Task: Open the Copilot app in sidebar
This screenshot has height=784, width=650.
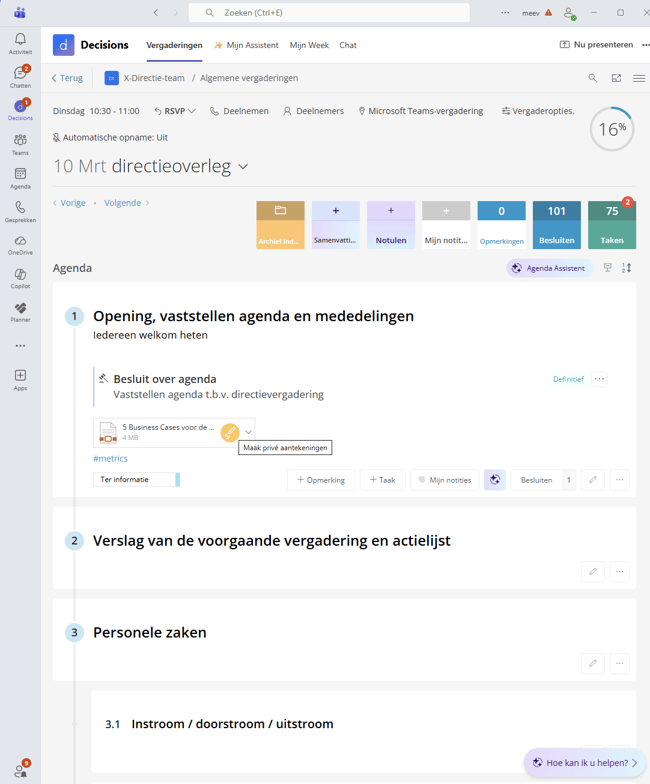Action: coord(20,278)
